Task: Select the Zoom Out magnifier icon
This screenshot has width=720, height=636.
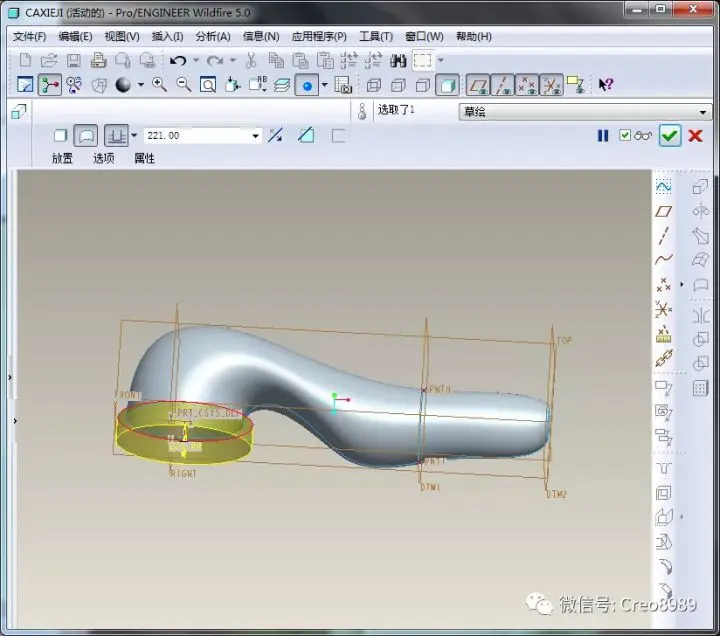Action: coord(184,85)
